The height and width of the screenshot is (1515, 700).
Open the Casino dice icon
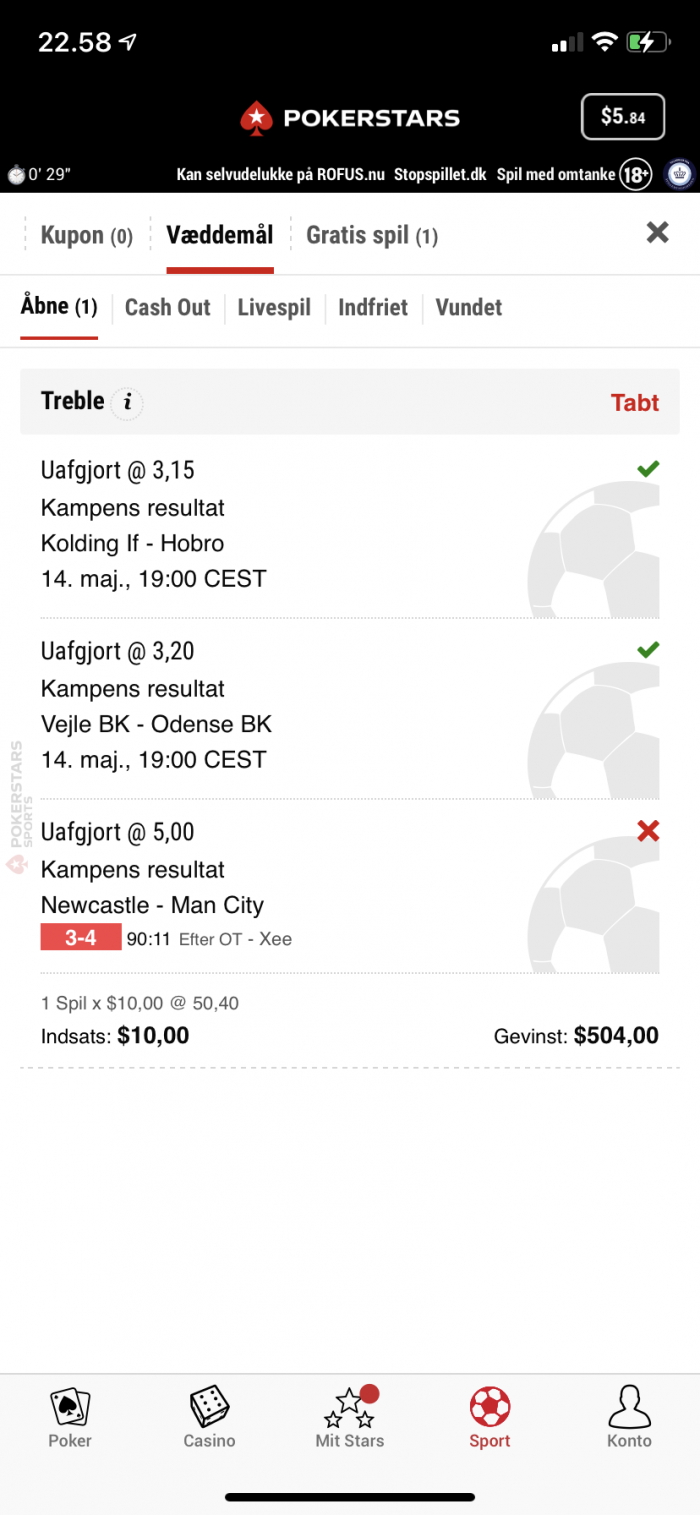click(210, 1407)
